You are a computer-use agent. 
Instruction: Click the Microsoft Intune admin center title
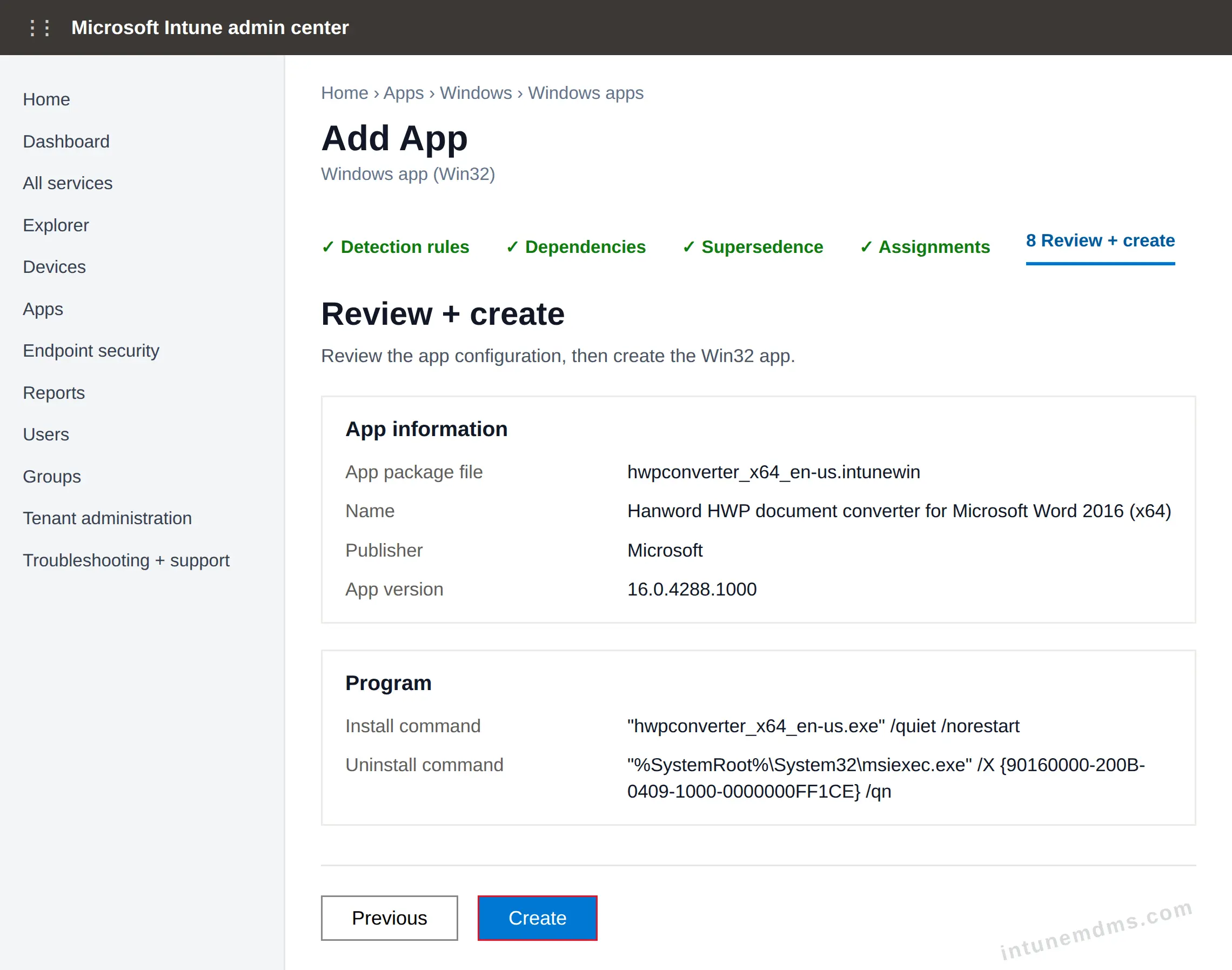(210, 28)
